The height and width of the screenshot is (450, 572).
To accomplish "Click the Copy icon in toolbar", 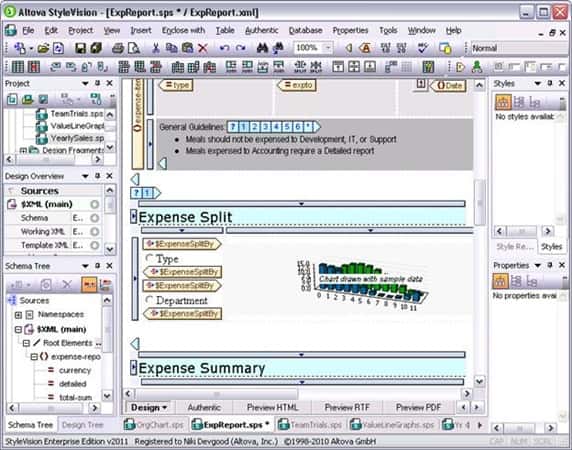I will [x=171, y=48].
